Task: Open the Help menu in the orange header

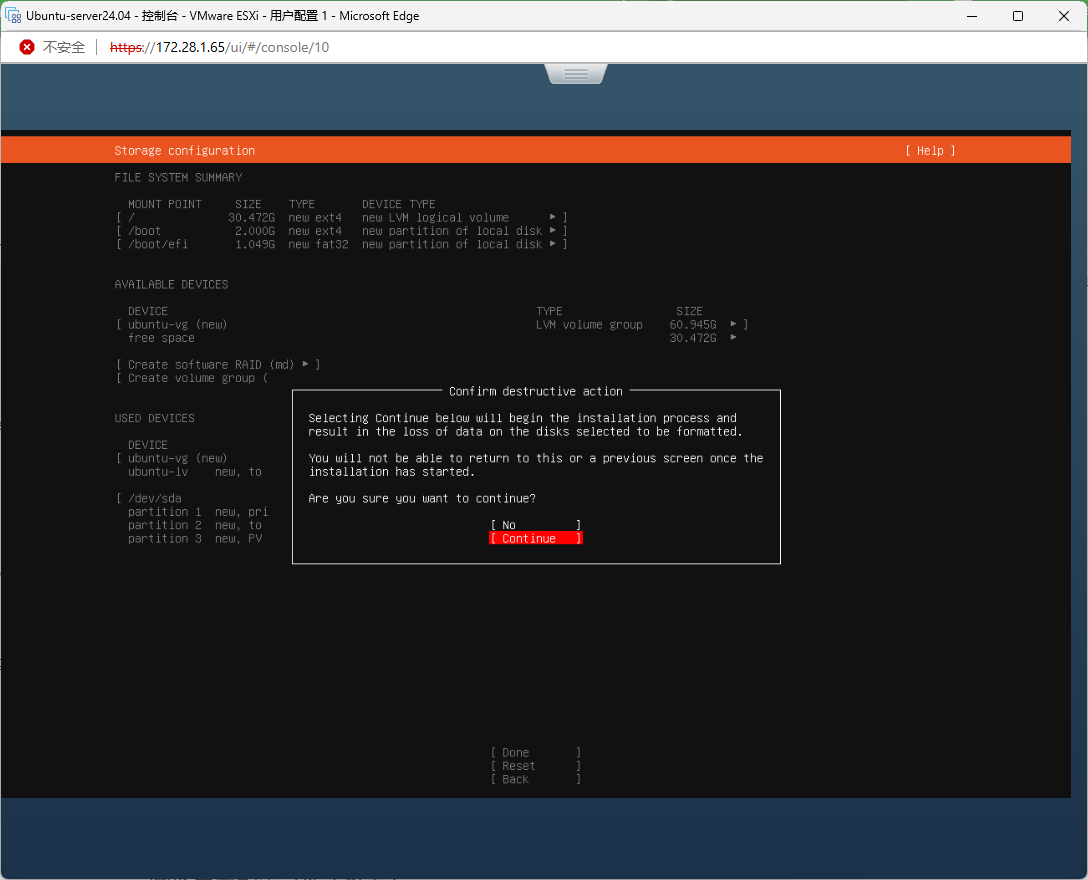Action: click(930, 151)
